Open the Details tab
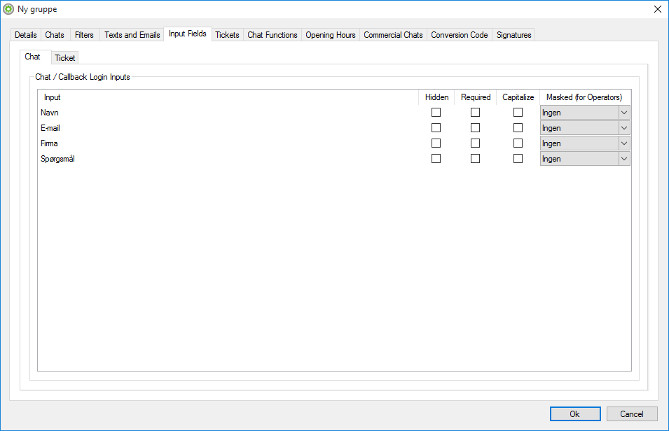This screenshot has height=431, width=669. 26,35
